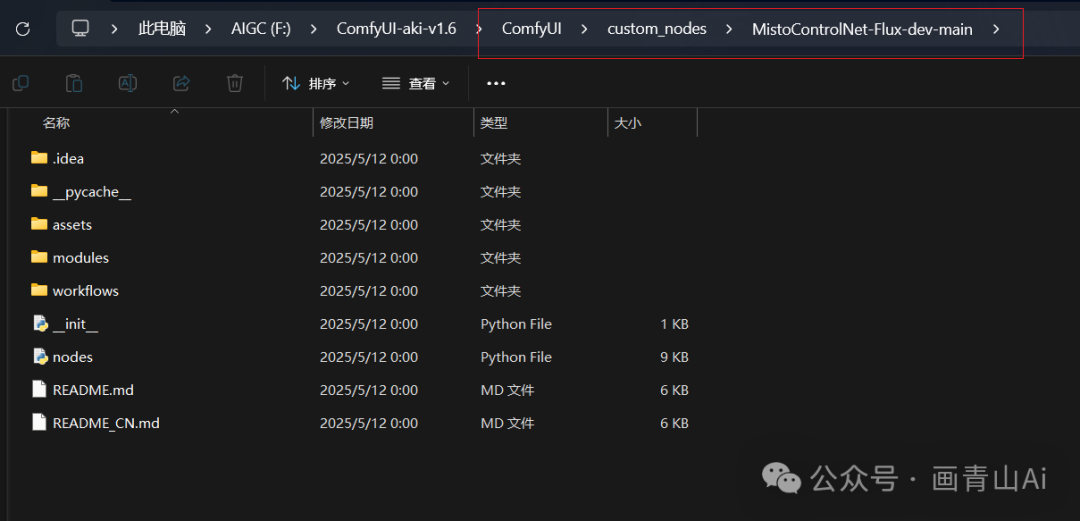This screenshot has width=1080, height=521.
Task: Sort by 类型 column header
Action: point(494,123)
